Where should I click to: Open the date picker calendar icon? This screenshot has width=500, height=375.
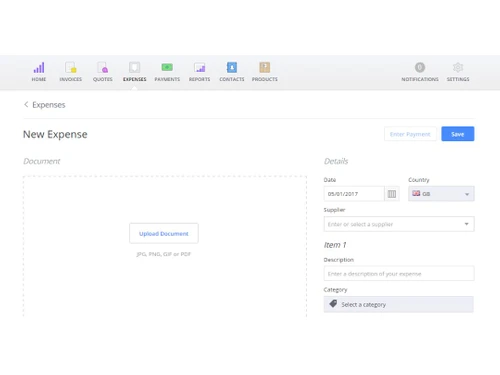tap(392, 194)
